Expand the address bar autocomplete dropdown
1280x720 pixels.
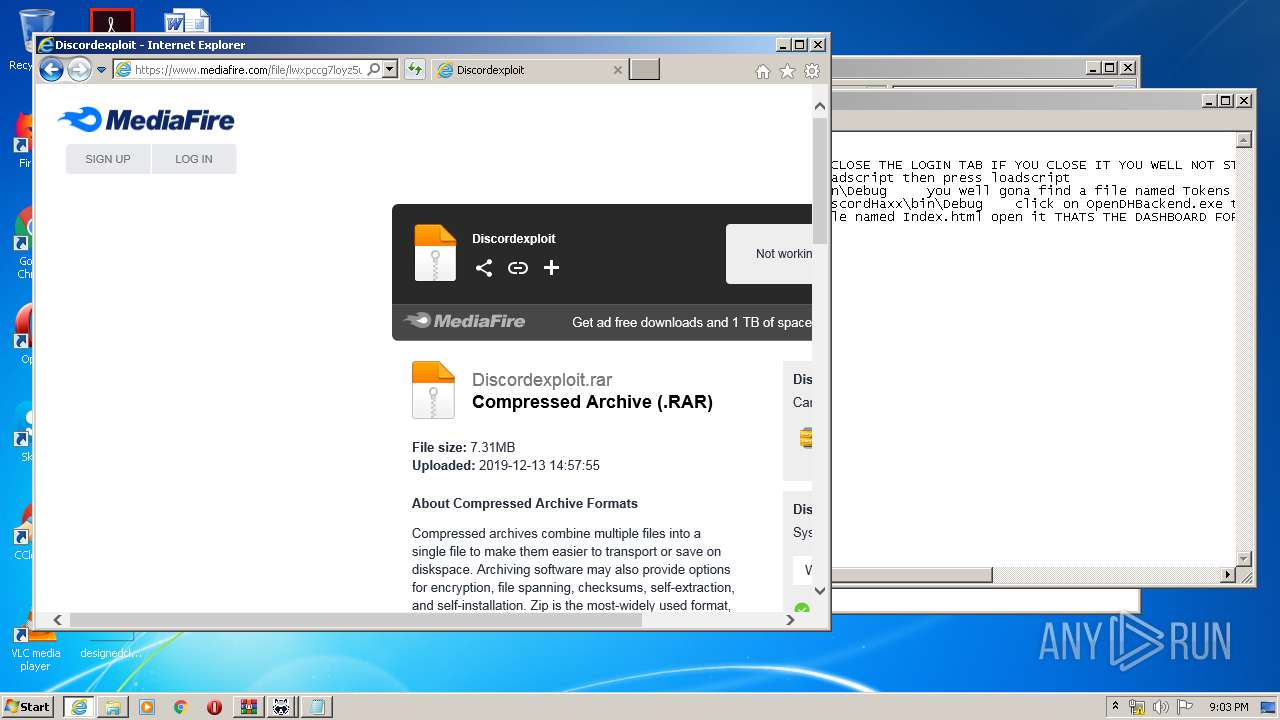pos(390,70)
